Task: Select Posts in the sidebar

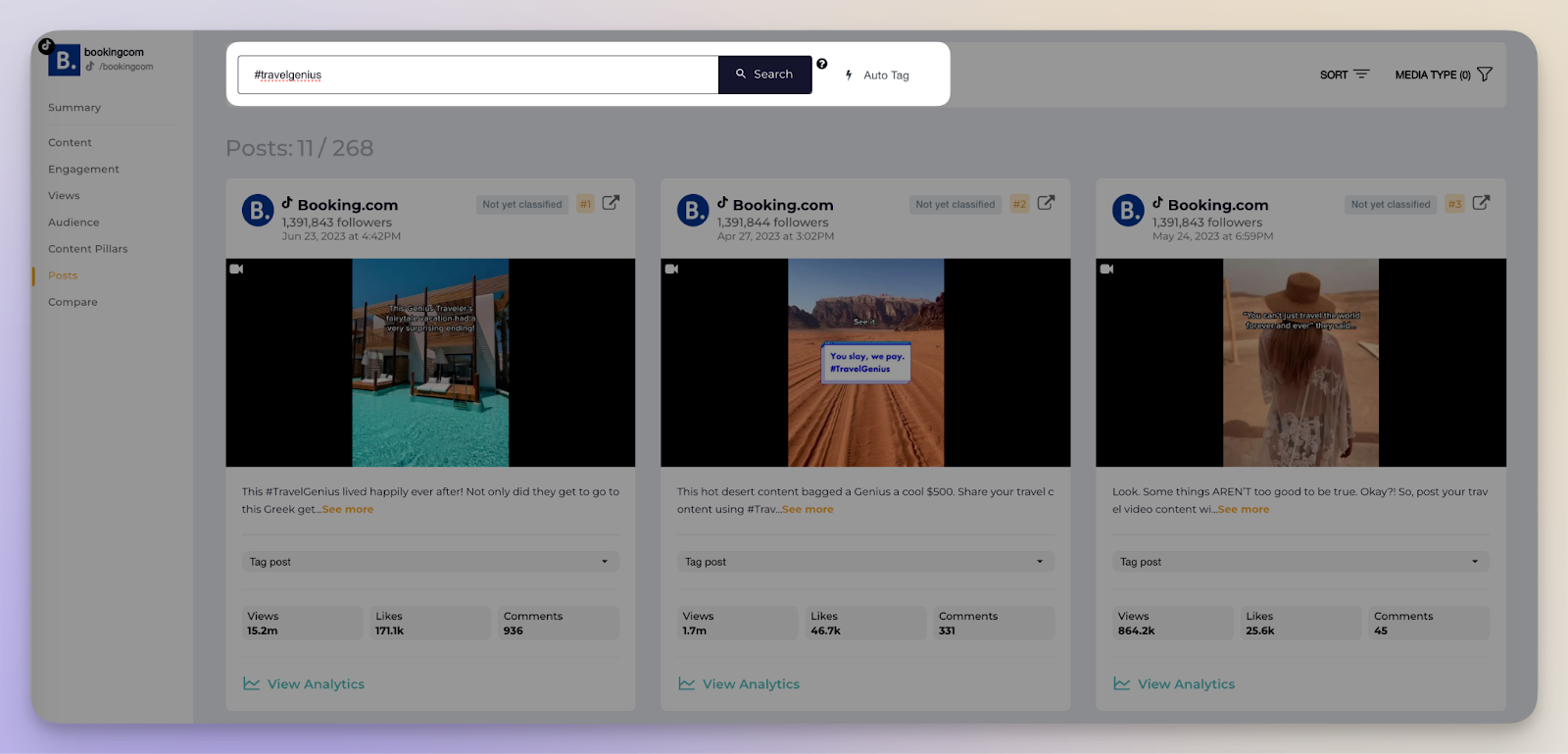Action: click(63, 276)
